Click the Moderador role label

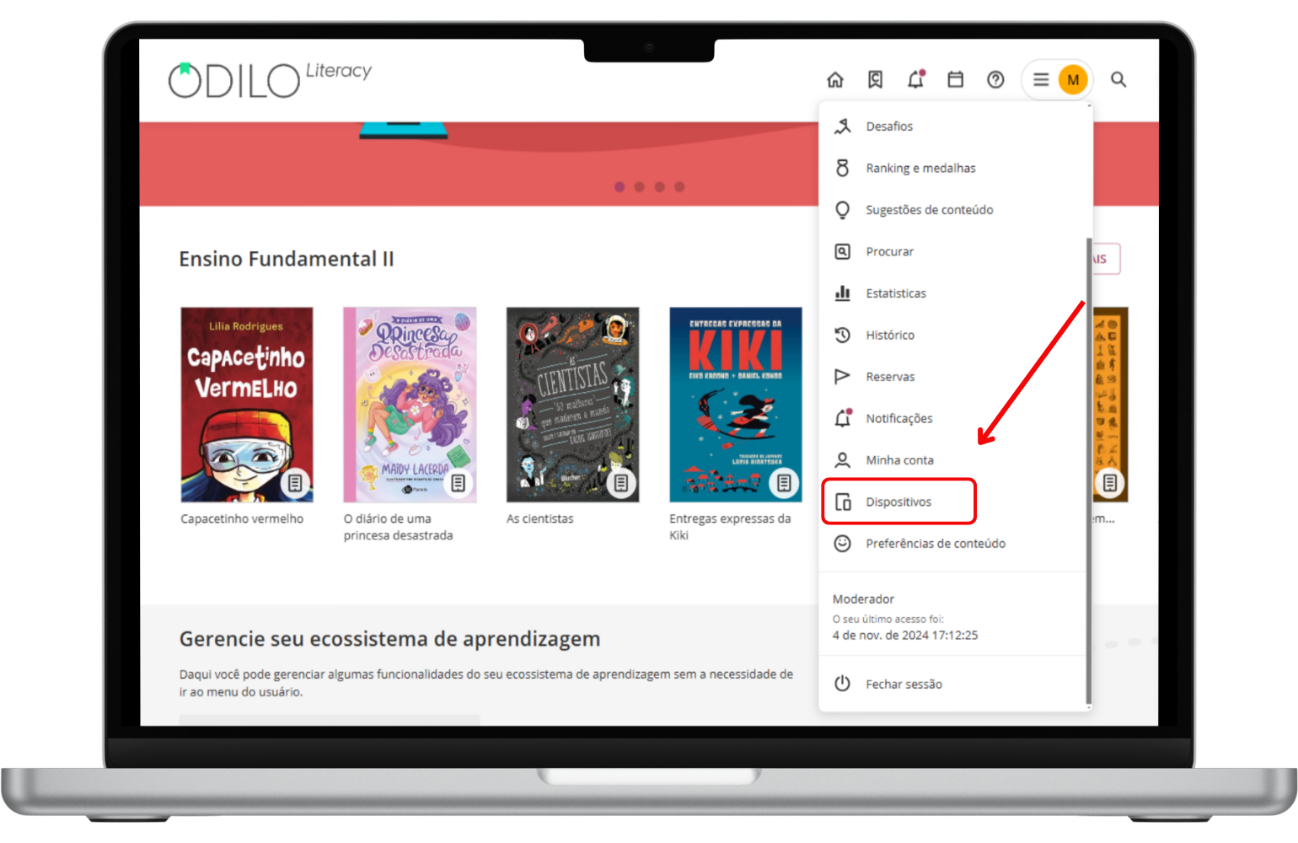[x=863, y=599]
